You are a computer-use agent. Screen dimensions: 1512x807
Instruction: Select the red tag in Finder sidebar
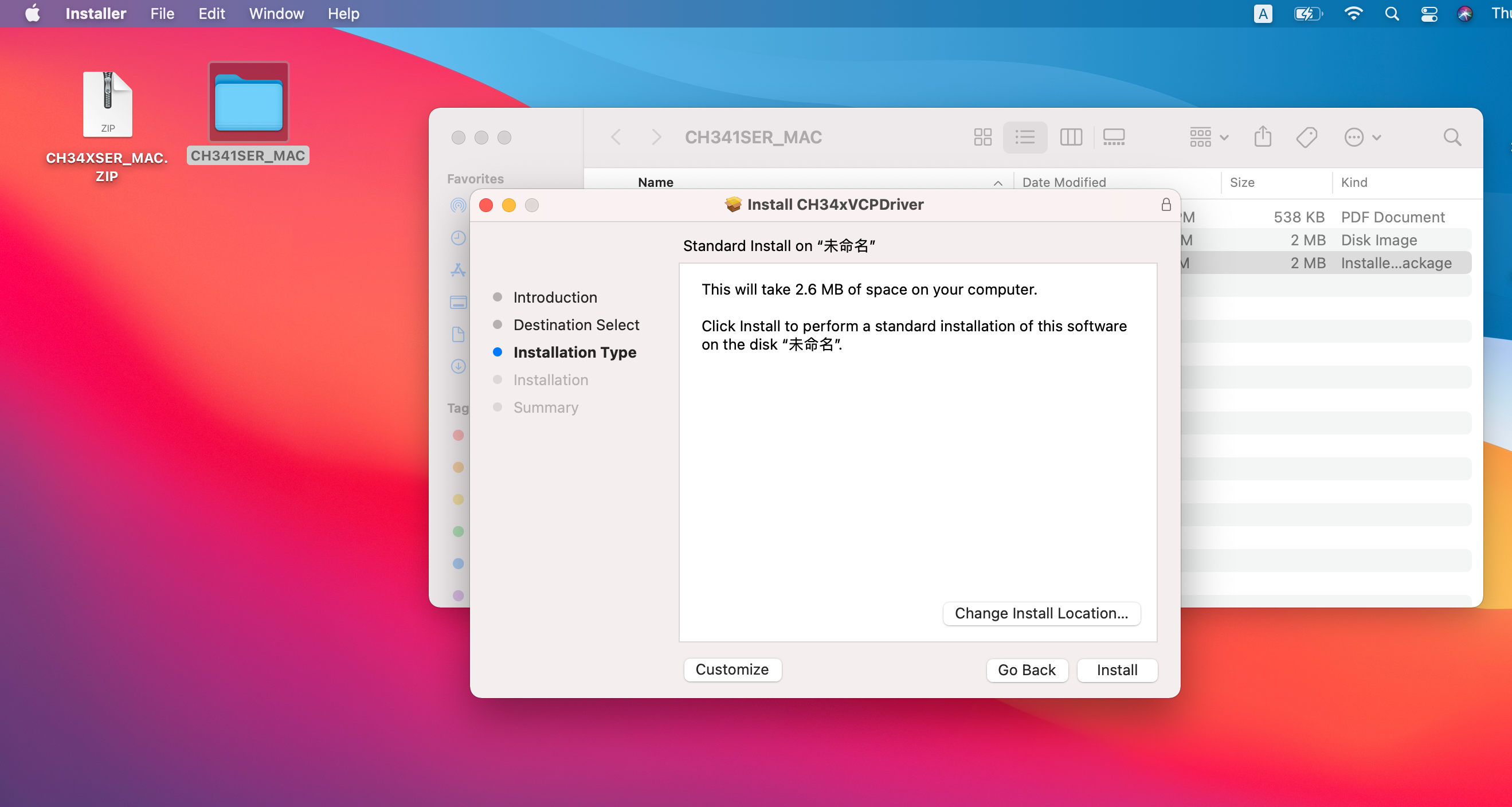click(x=458, y=434)
